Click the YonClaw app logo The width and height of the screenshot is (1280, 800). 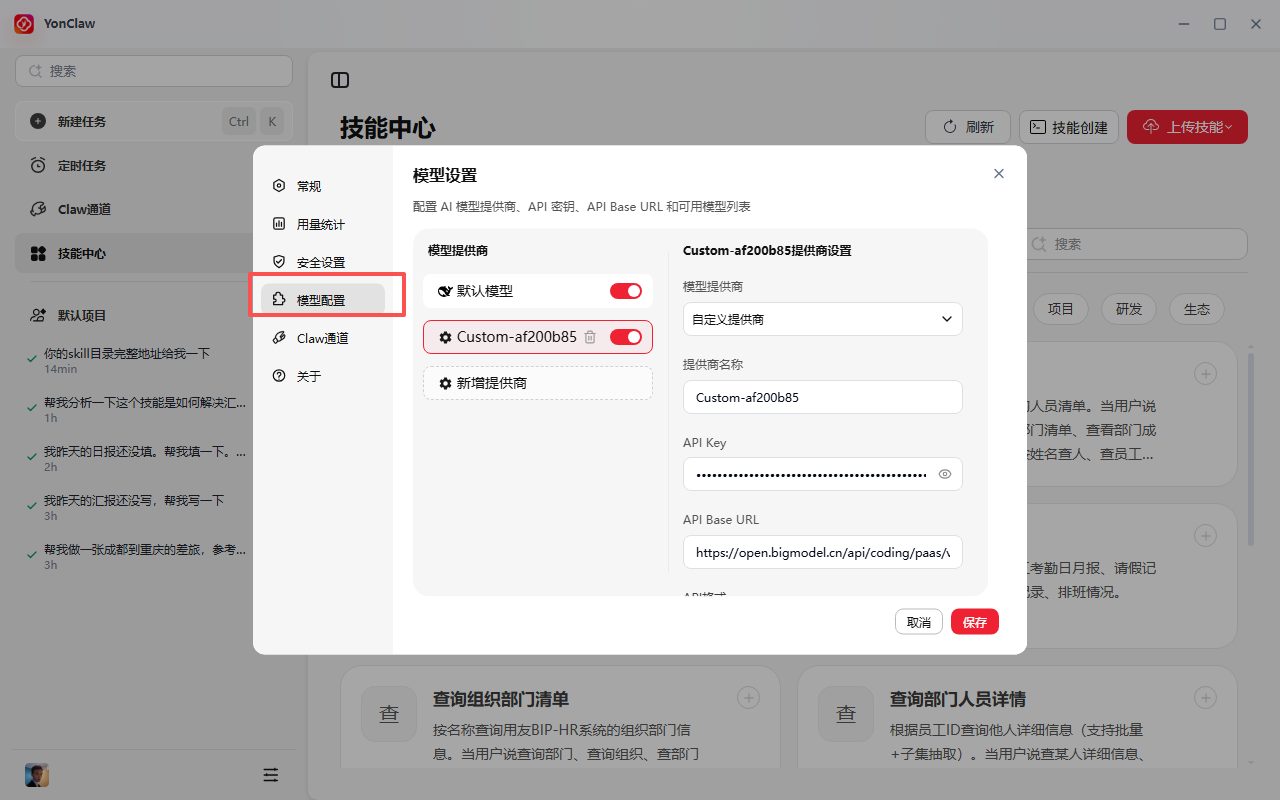pyautogui.click(x=24, y=23)
